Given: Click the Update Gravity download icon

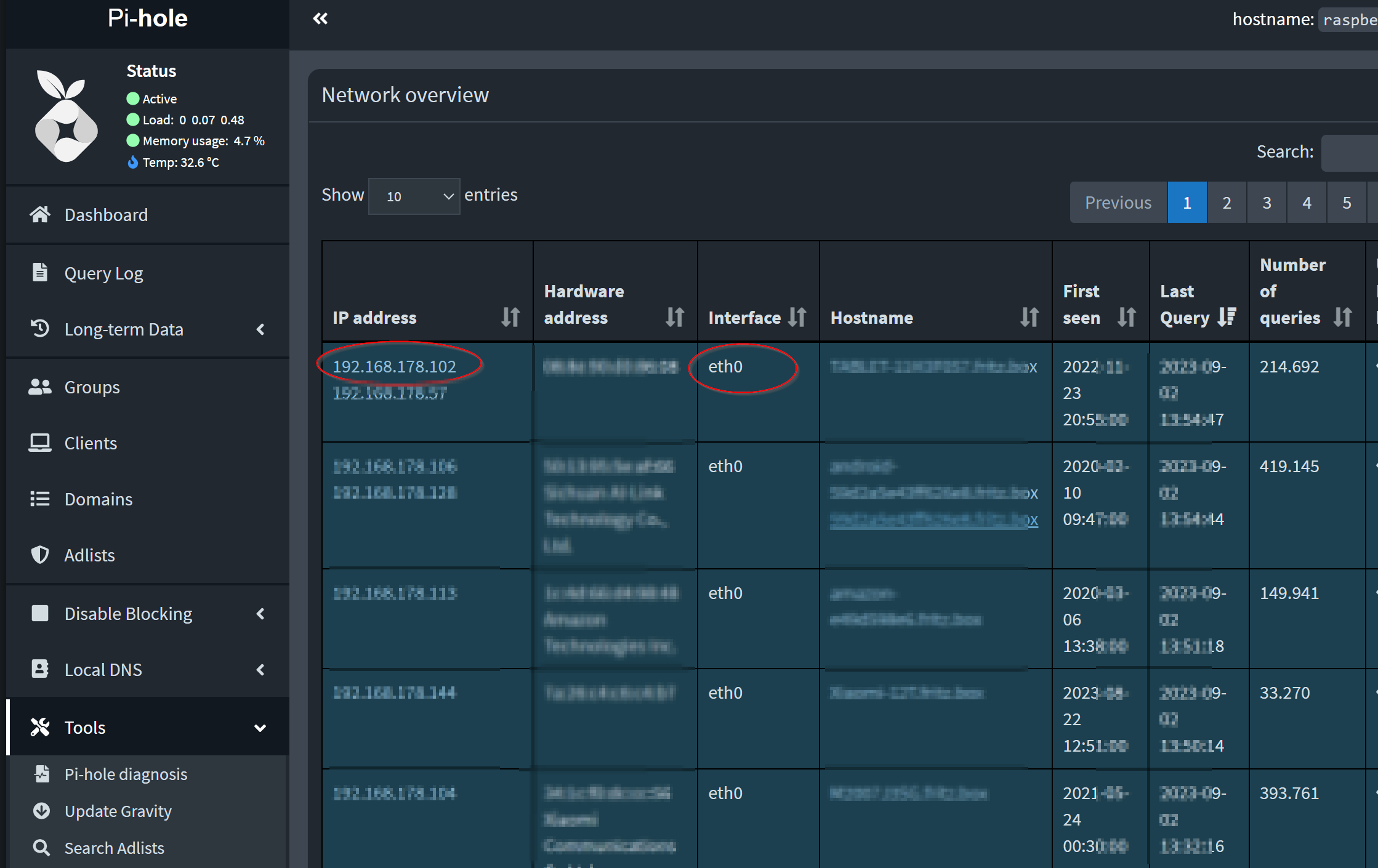Looking at the screenshot, I should pyautogui.click(x=42, y=811).
